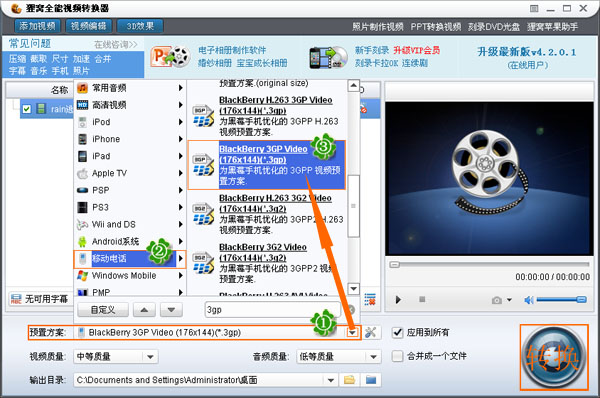Stop the preview playback
This screenshot has height=398, width=600.
[422, 299]
